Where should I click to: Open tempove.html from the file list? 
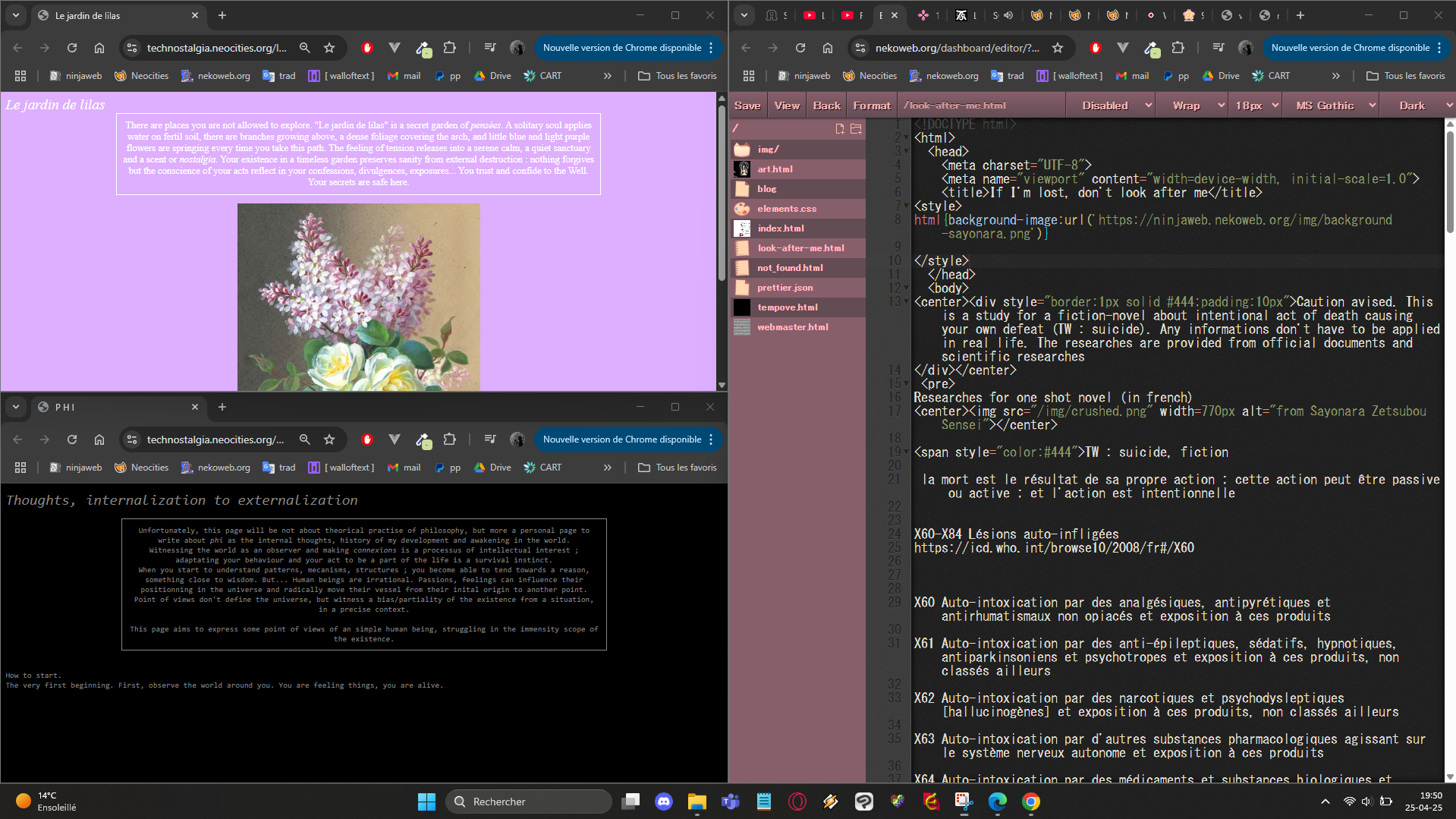798,307
